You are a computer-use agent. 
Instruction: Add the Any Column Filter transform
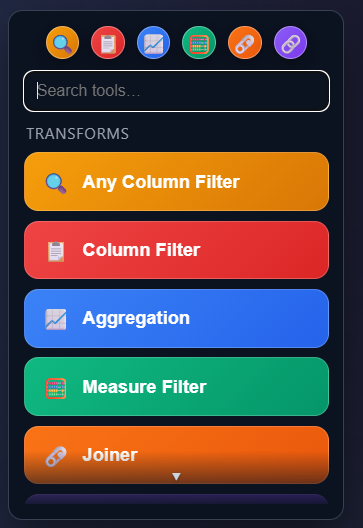[x=176, y=182]
